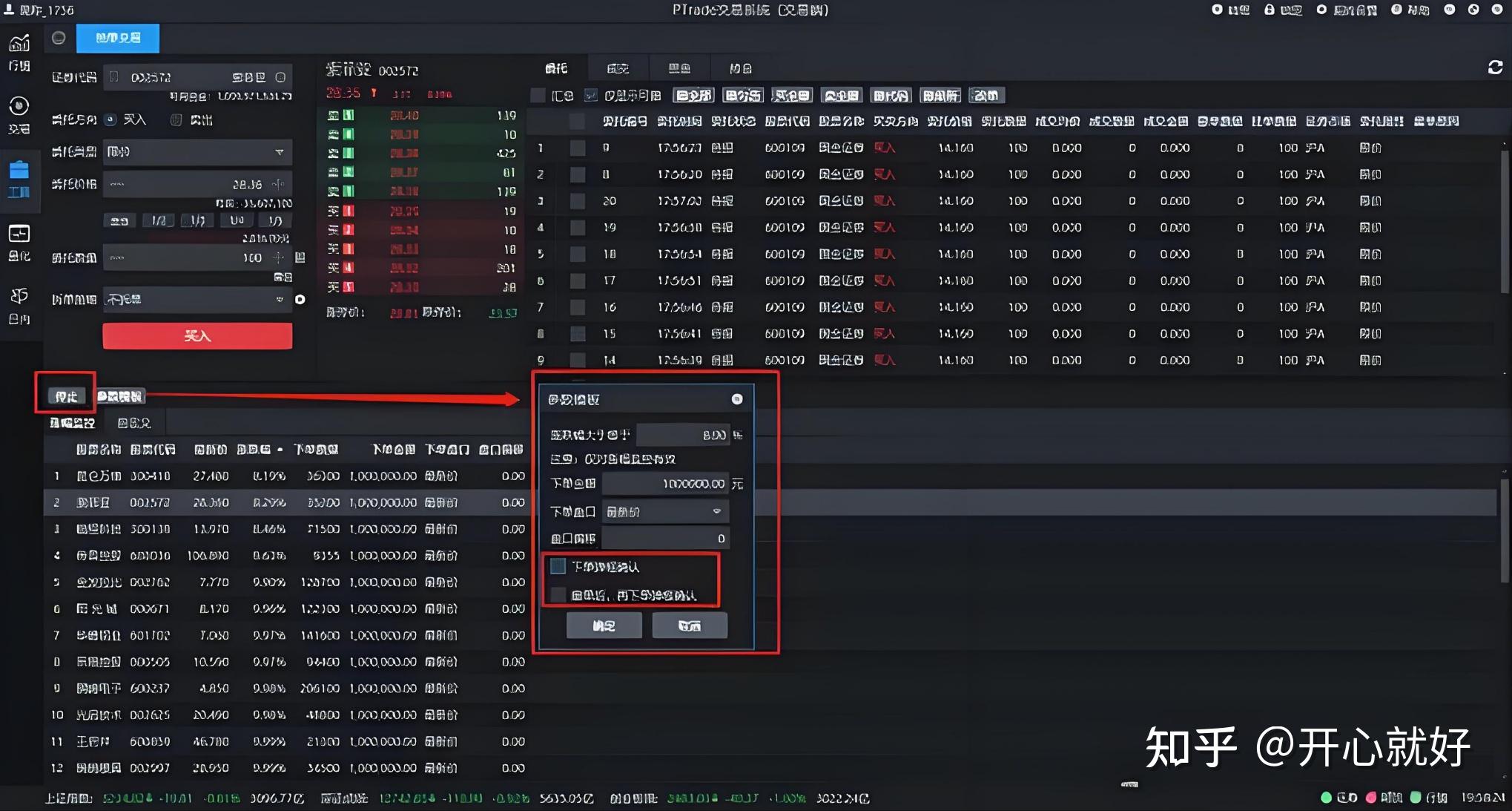This screenshot has height=811, width=1512.
Task: Select the sell radio option beside buy
Action: coord(176,119)
